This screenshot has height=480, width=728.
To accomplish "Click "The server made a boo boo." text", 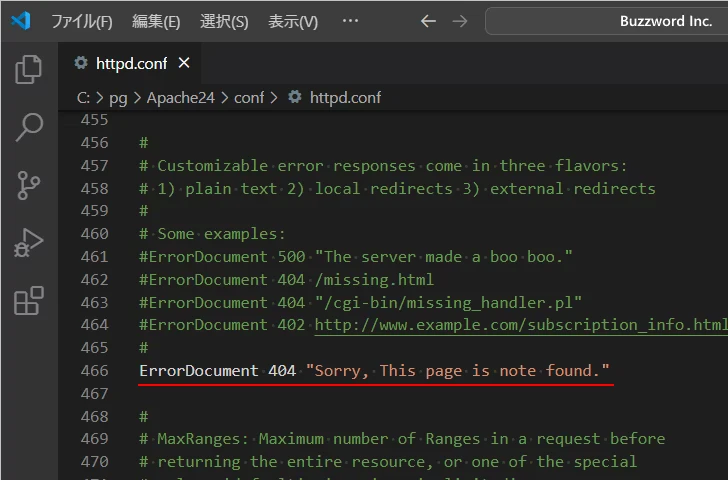I will click(x=444, y=256).
